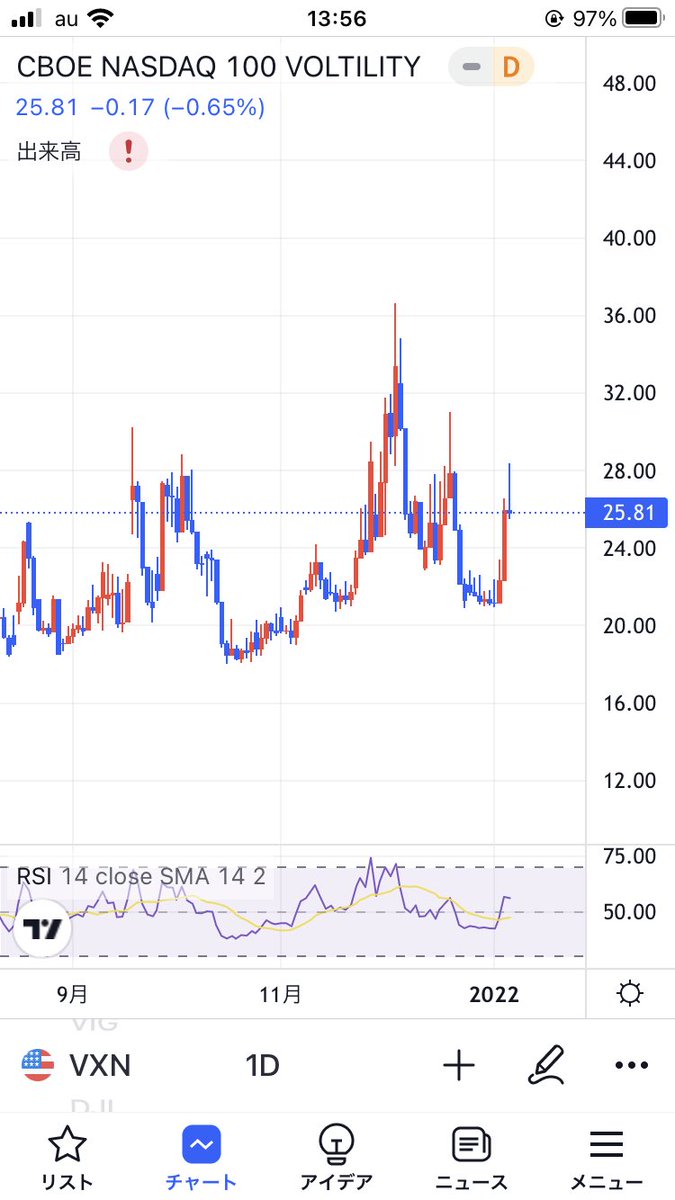This screenshot has height=1200, width=675.
Task: Tap the US flag symbol icon
Action: coord(38,1066)
